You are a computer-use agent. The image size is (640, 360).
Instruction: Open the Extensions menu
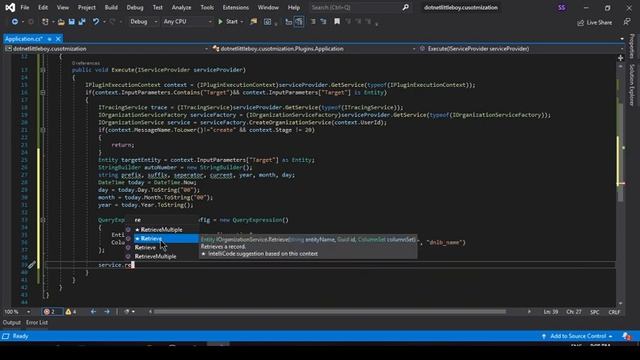[236, 7]
